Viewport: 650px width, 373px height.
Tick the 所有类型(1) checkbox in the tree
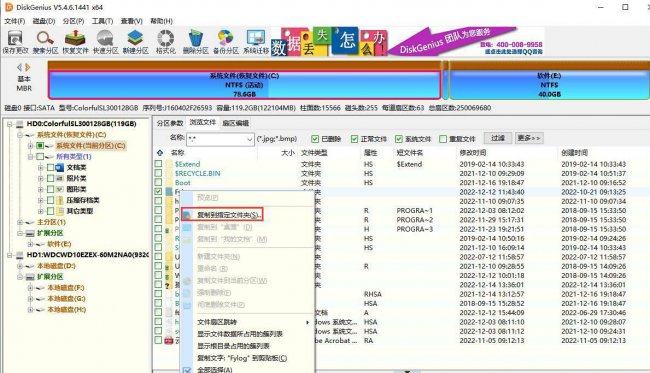tap(40, 157)
